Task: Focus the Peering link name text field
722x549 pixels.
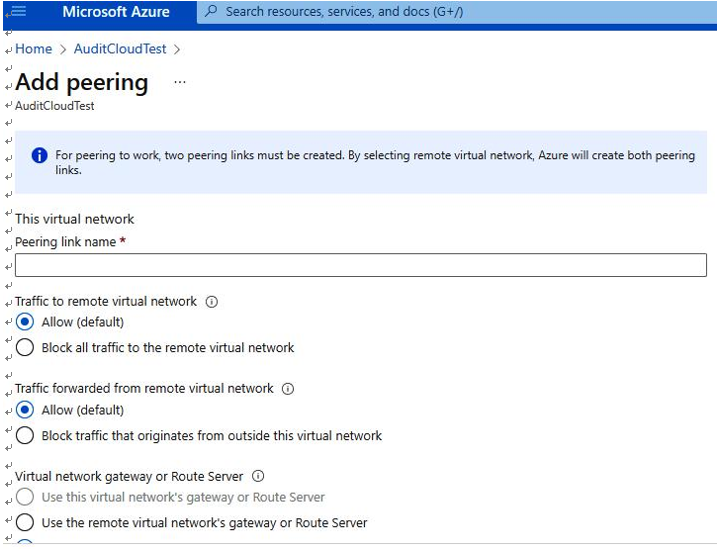Action: (x=361, y=265)
